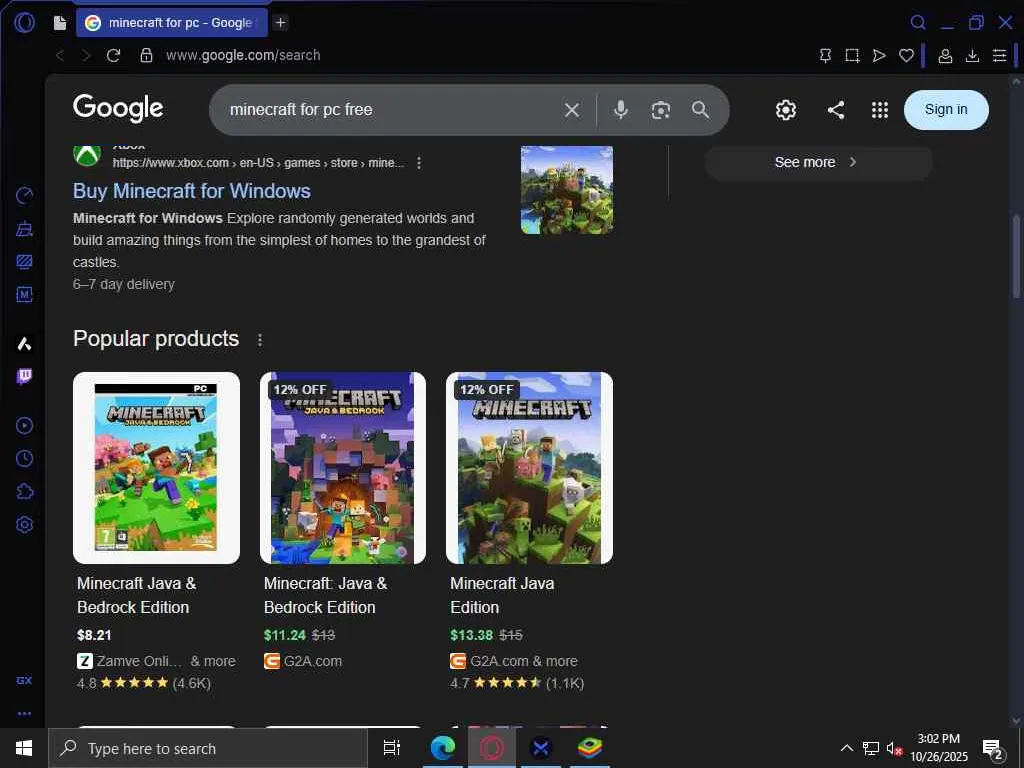Open the Windows notification center
1024x768 pixels.
click(993, 748)
